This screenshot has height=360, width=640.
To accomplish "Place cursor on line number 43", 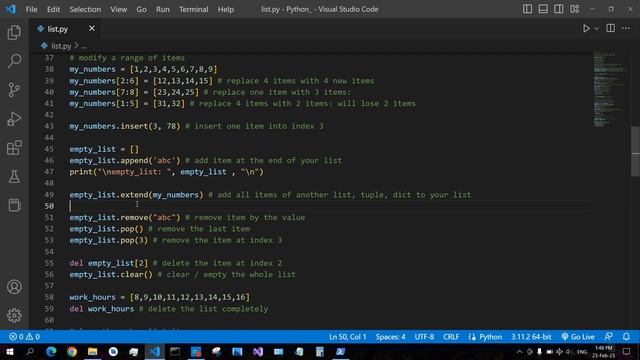I will coord(49,126).
